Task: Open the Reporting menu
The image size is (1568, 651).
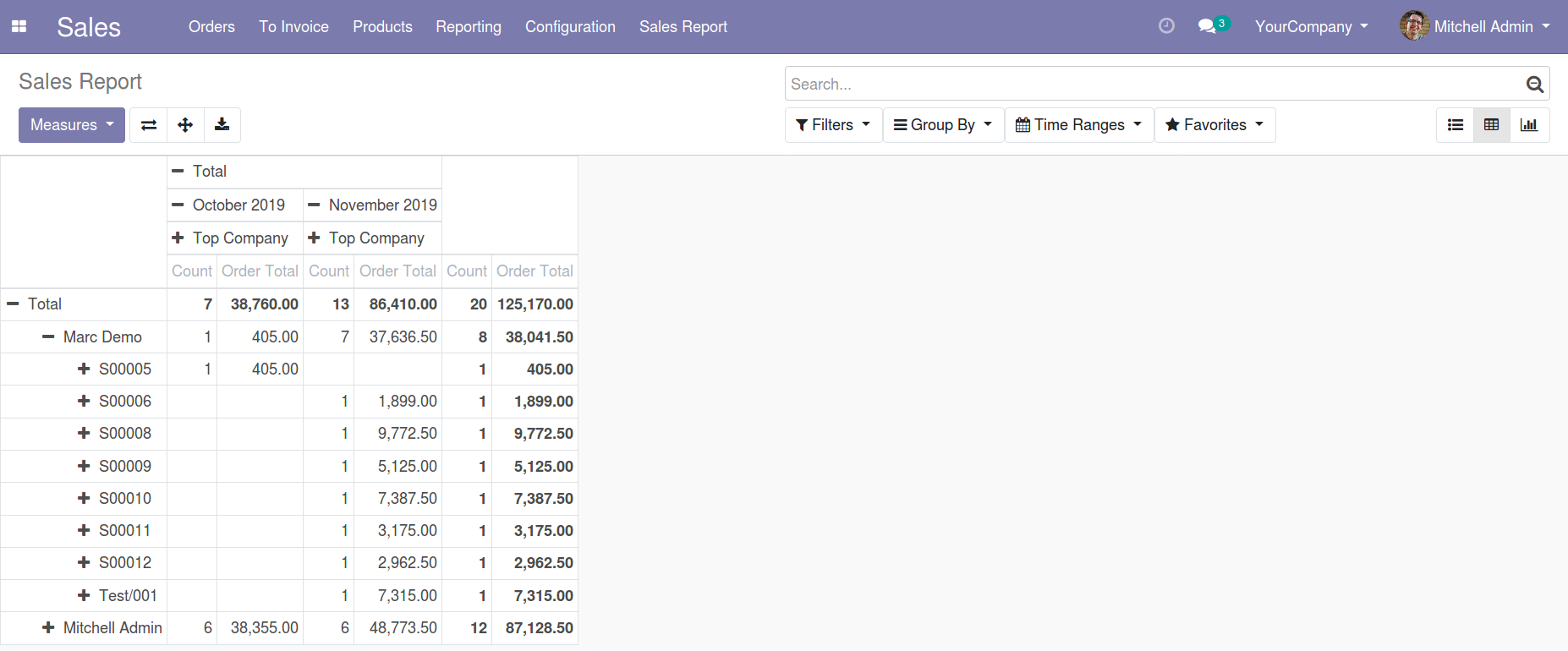Action: tap(469, 27)
